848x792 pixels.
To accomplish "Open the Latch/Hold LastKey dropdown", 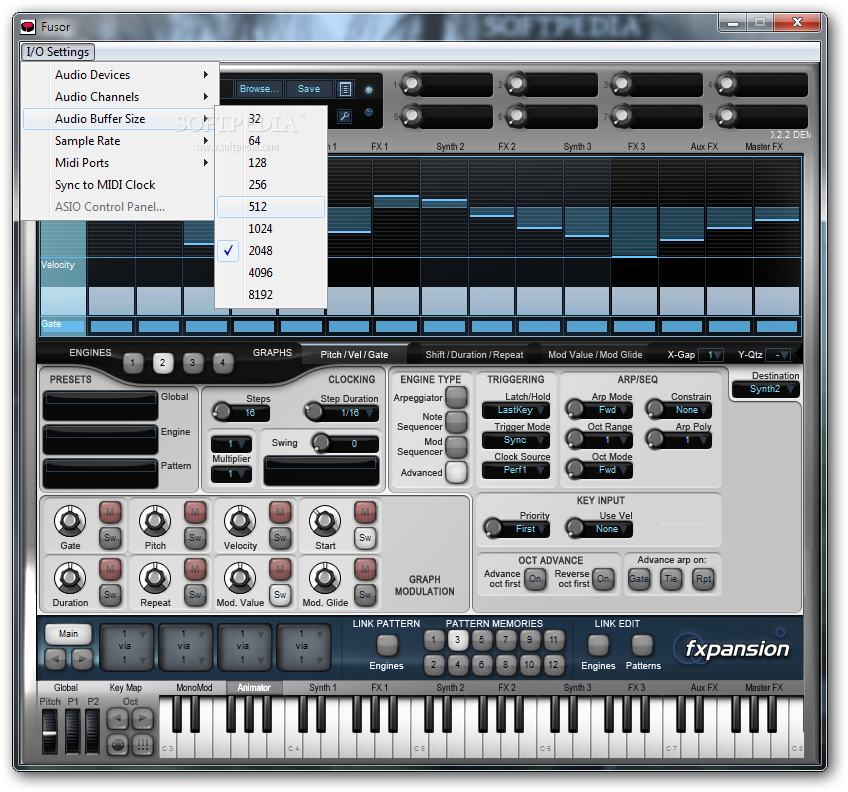I will click(516, 410).
